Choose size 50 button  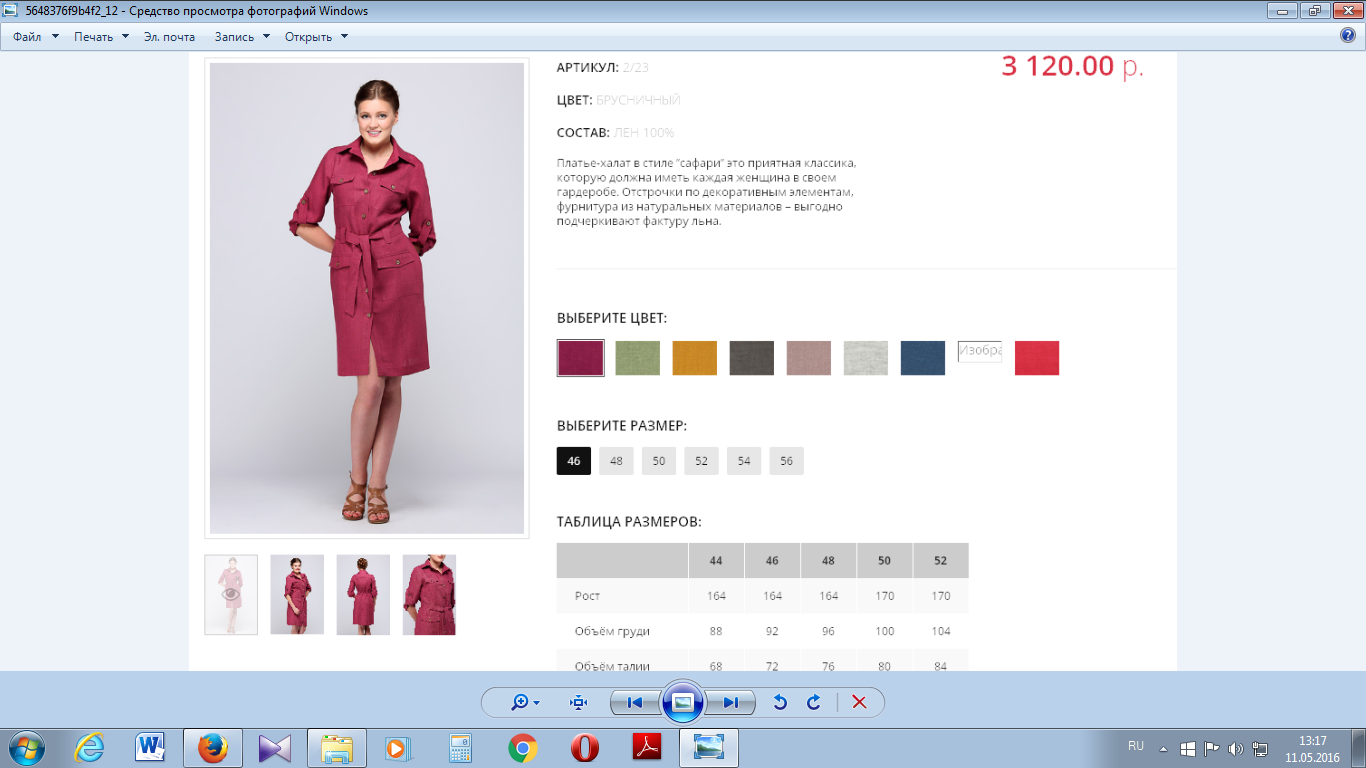click(x=659, y=461)
